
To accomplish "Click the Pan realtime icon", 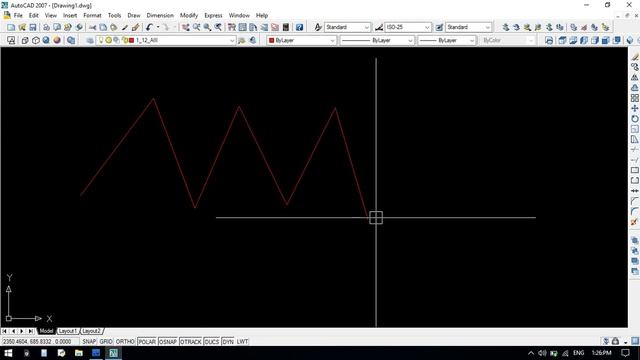I will [x=186, y=27].
